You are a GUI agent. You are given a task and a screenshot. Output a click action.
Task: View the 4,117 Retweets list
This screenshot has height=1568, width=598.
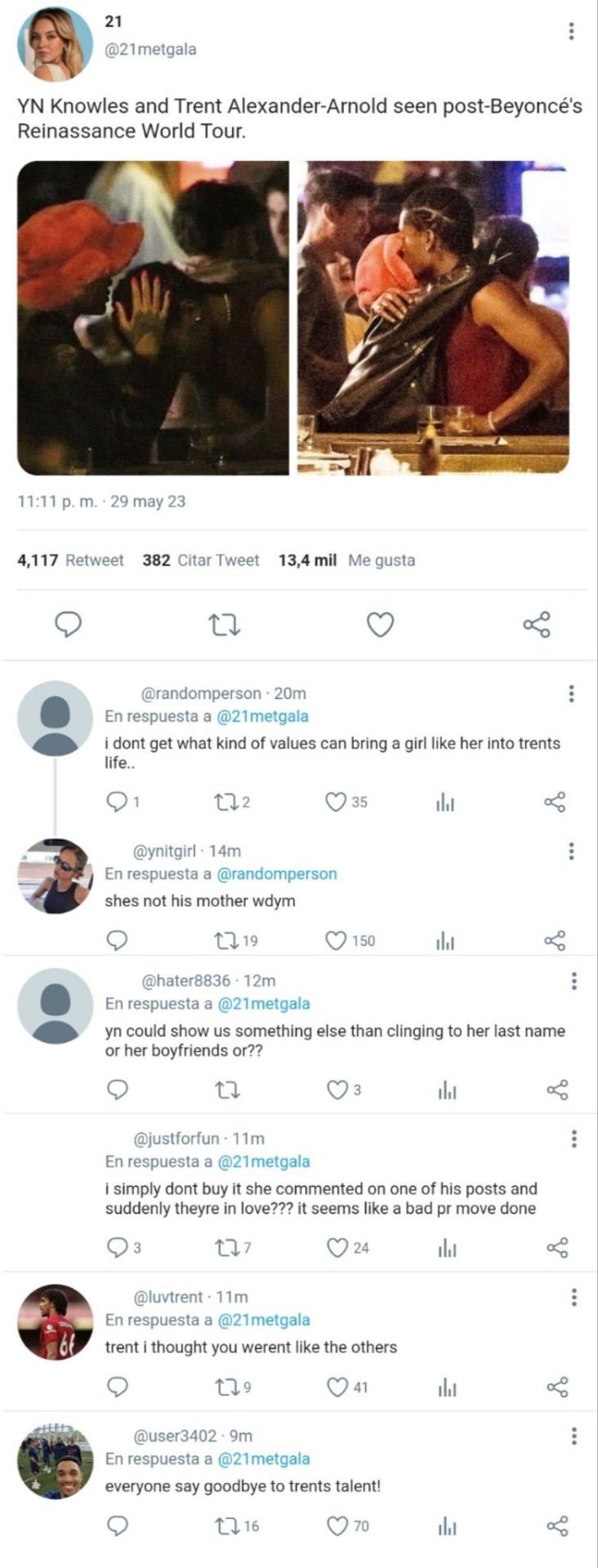(70, 560)
